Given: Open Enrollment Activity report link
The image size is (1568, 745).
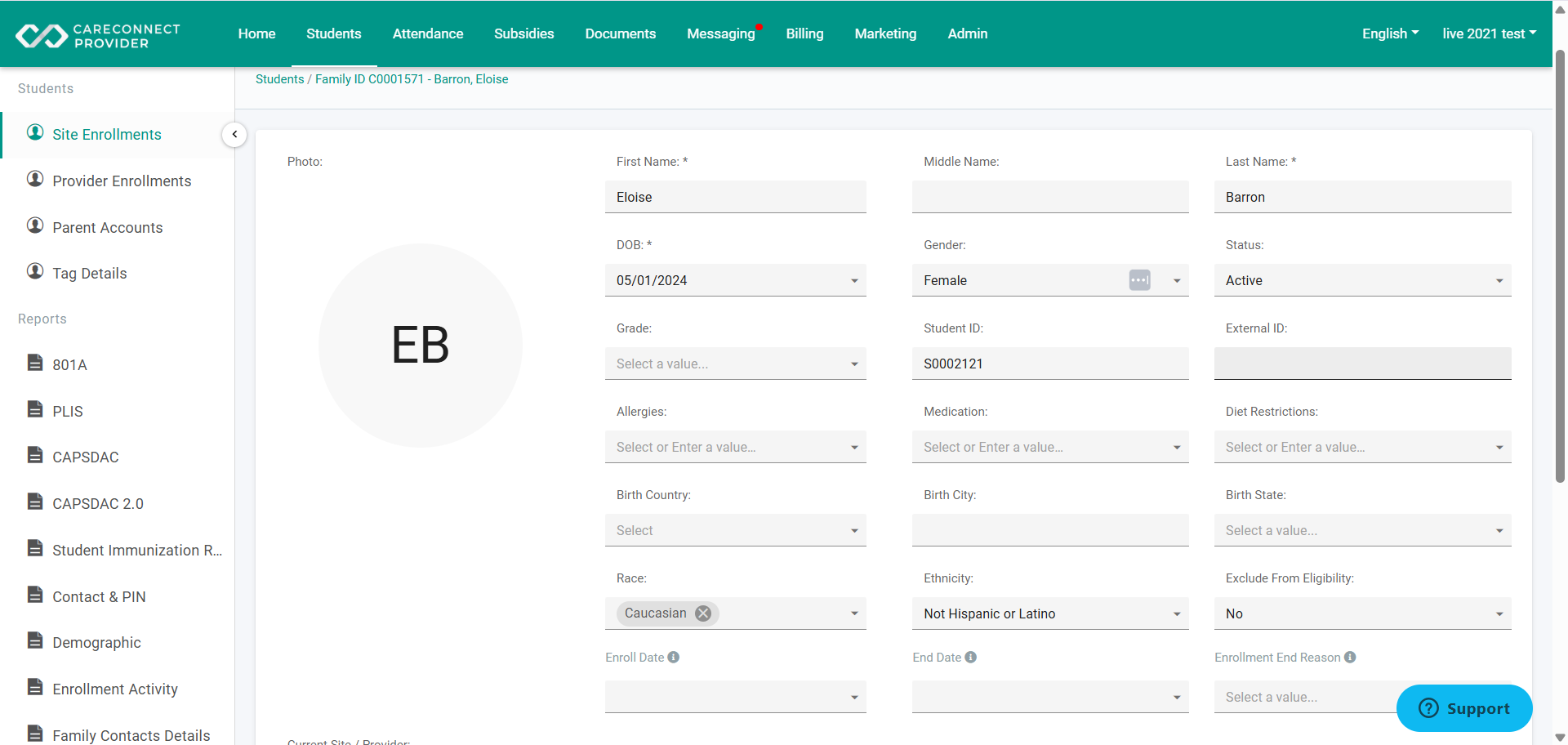Looking at the screenshot, I should pos(115,689).
